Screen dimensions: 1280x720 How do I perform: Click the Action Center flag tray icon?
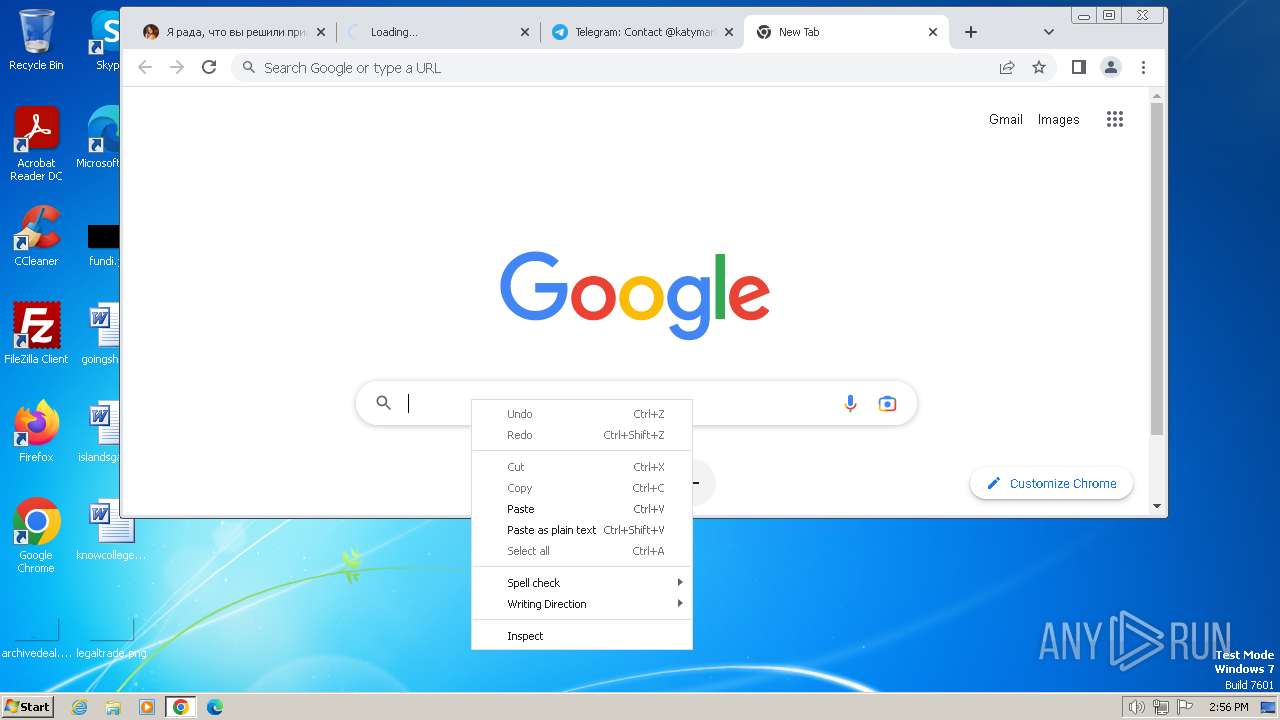click(1185, 707)
